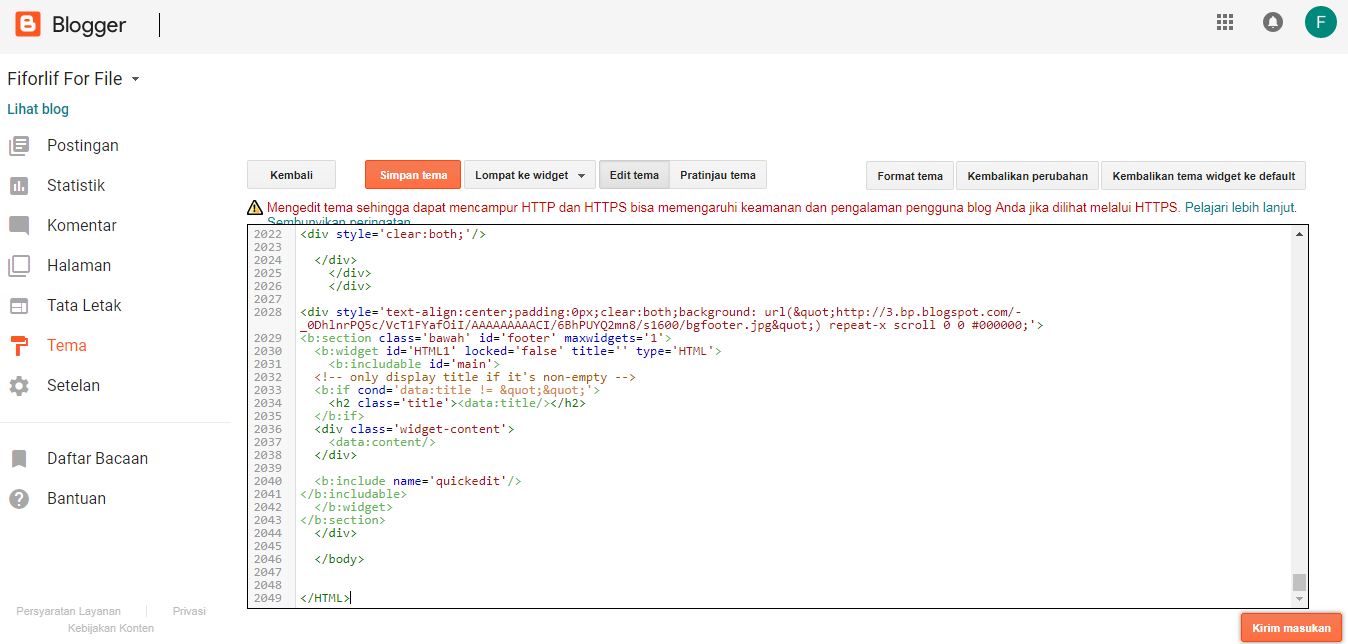This screenshot has width=1348, height=644.
Task: Open Tata Letak in the sidebar
Action: [84, 306]
